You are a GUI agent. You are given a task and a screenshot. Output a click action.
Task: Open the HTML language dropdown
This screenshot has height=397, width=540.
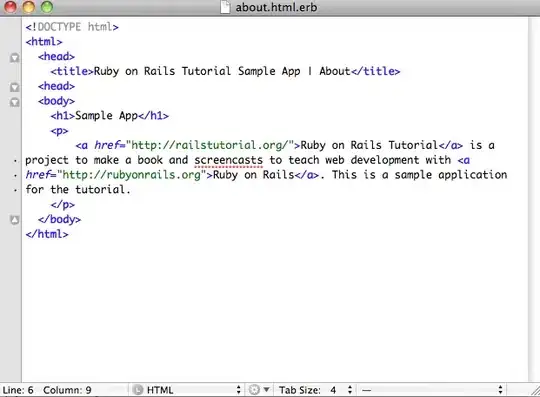[x=187, y=390]
